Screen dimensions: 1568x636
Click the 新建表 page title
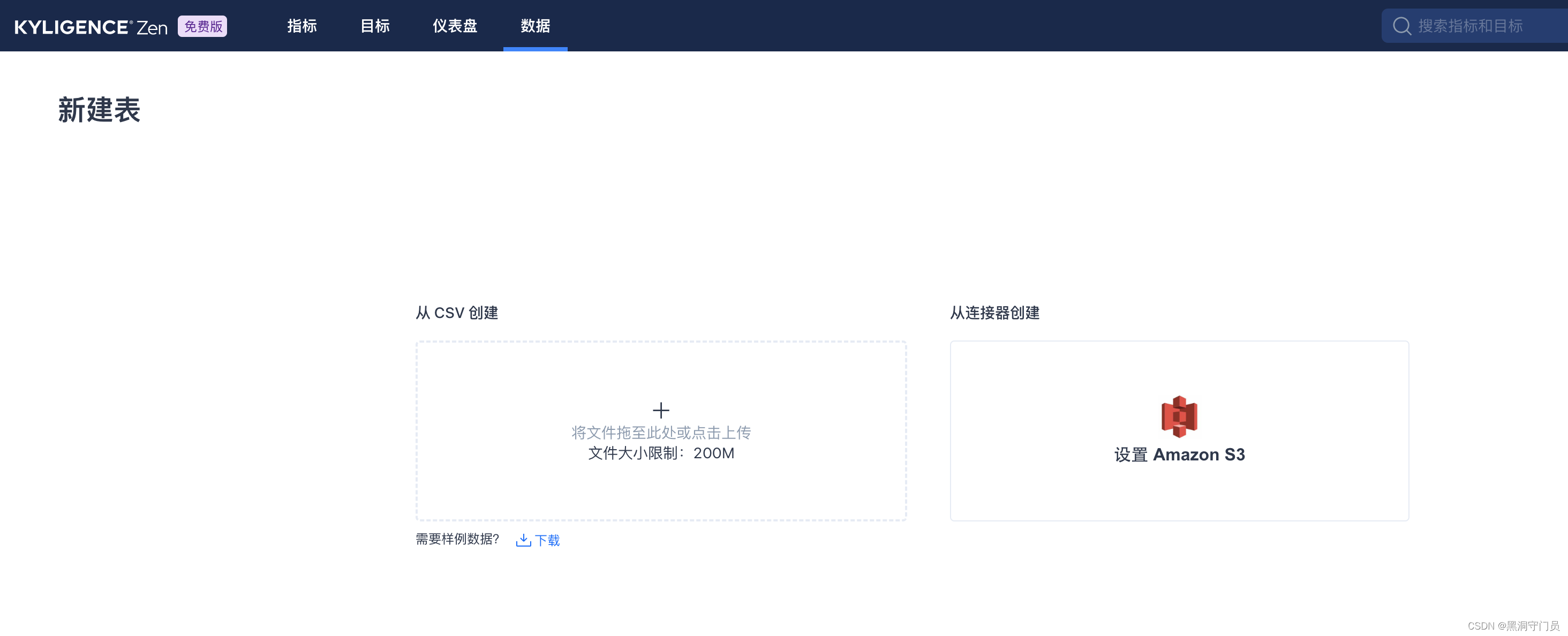point(99,110)
